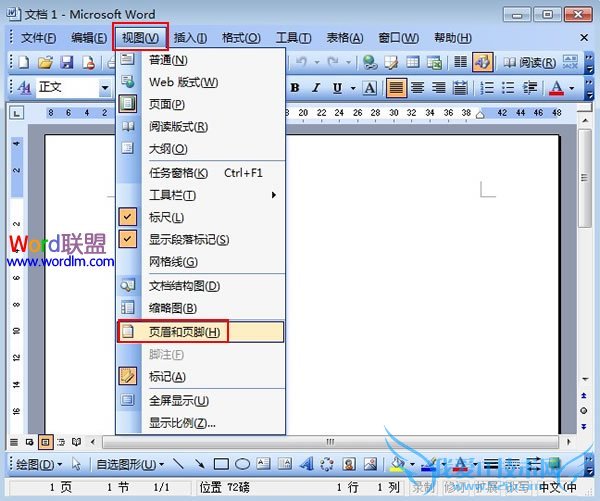Open the Fill Color dropdown arrow
This screenshot has height=501, width=600.
412,464
